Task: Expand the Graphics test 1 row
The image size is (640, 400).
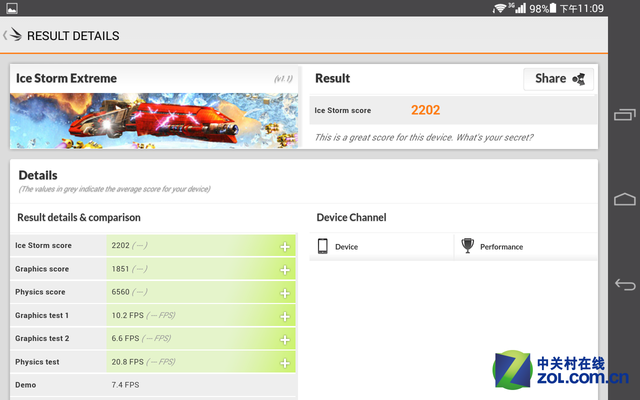Action: 285,316
